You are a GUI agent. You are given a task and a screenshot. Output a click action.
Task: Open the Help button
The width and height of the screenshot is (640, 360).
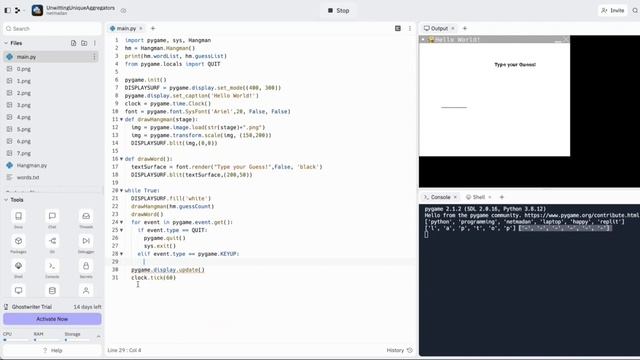[x=52, y=350]
